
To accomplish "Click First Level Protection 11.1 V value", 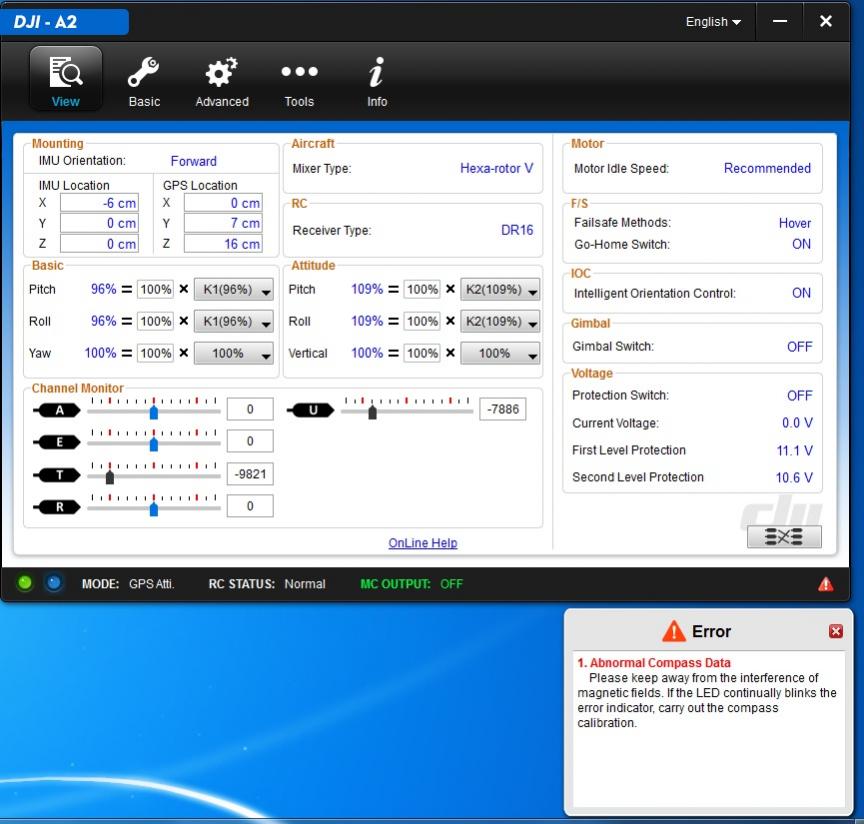I will pos(795,450).
